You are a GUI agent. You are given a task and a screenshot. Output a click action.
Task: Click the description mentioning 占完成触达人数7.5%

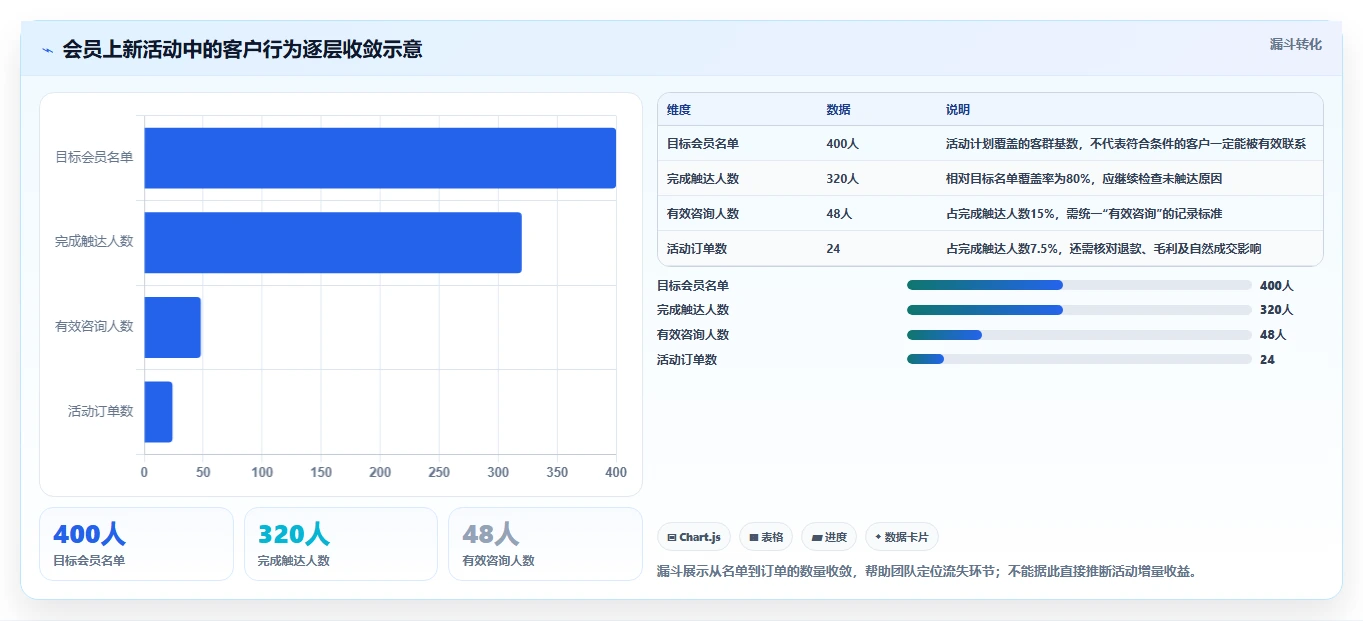pos(1103,249)
